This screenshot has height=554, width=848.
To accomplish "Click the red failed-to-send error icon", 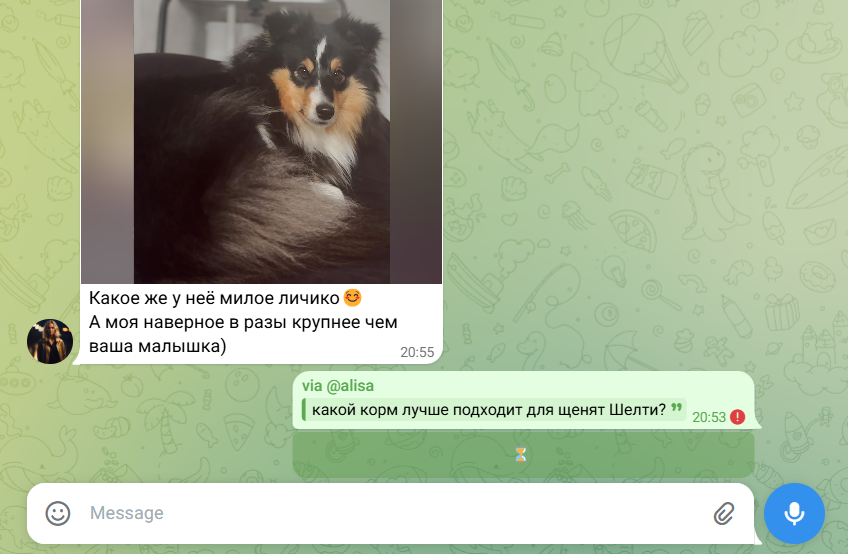I will (x=737, y=417).
